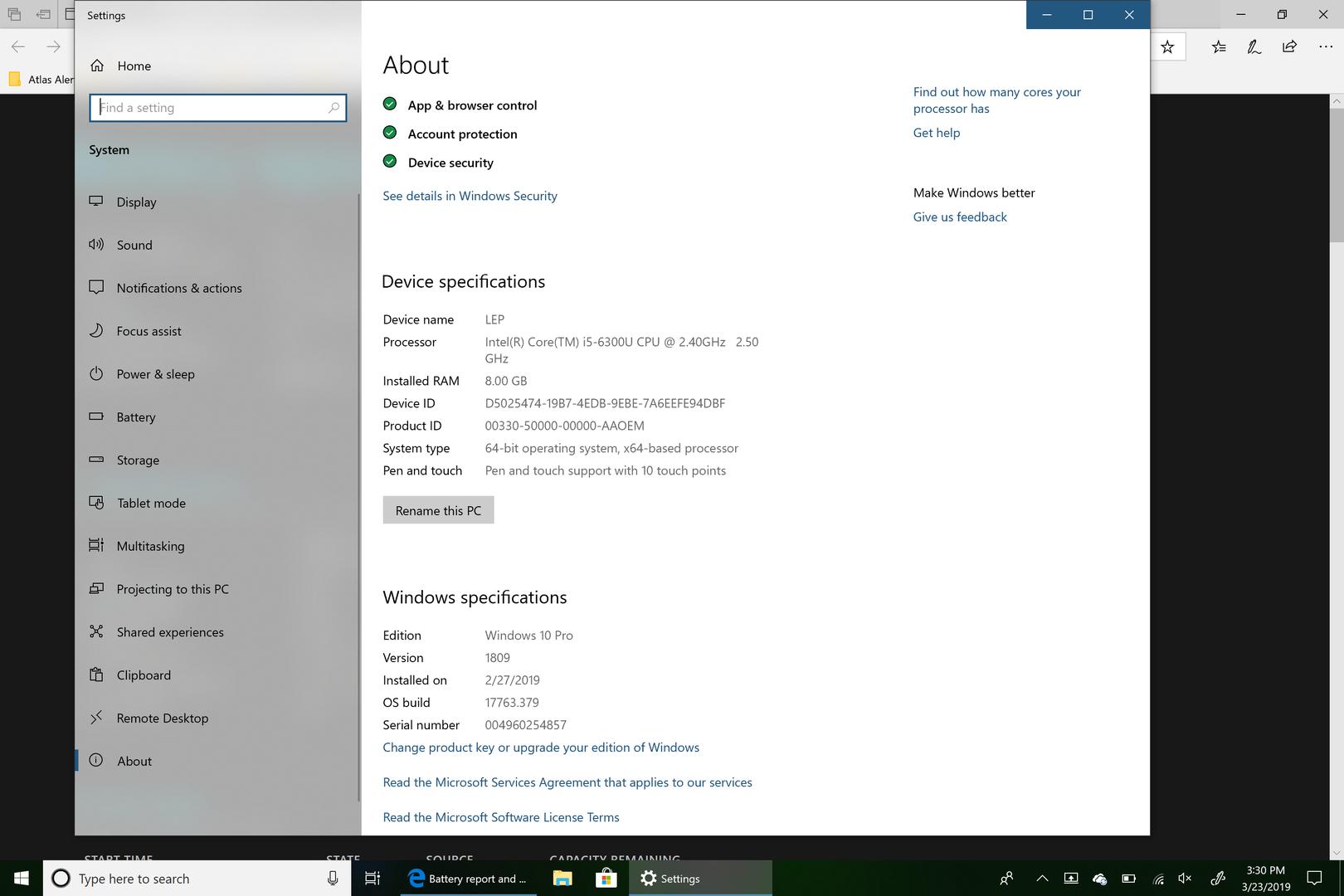Click the OS build value 17763.379

(x=512, y=703)
